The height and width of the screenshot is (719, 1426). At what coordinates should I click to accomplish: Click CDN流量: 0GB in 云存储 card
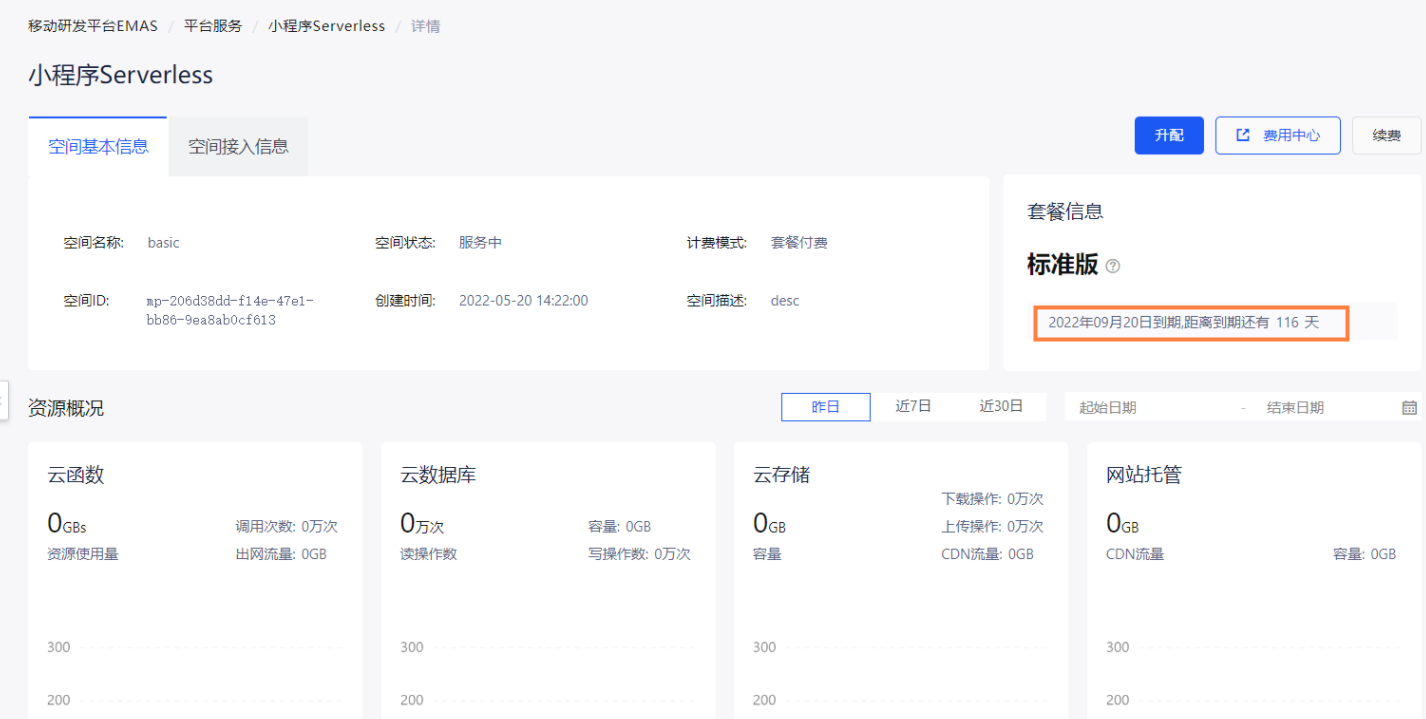(x=987, y=553)
